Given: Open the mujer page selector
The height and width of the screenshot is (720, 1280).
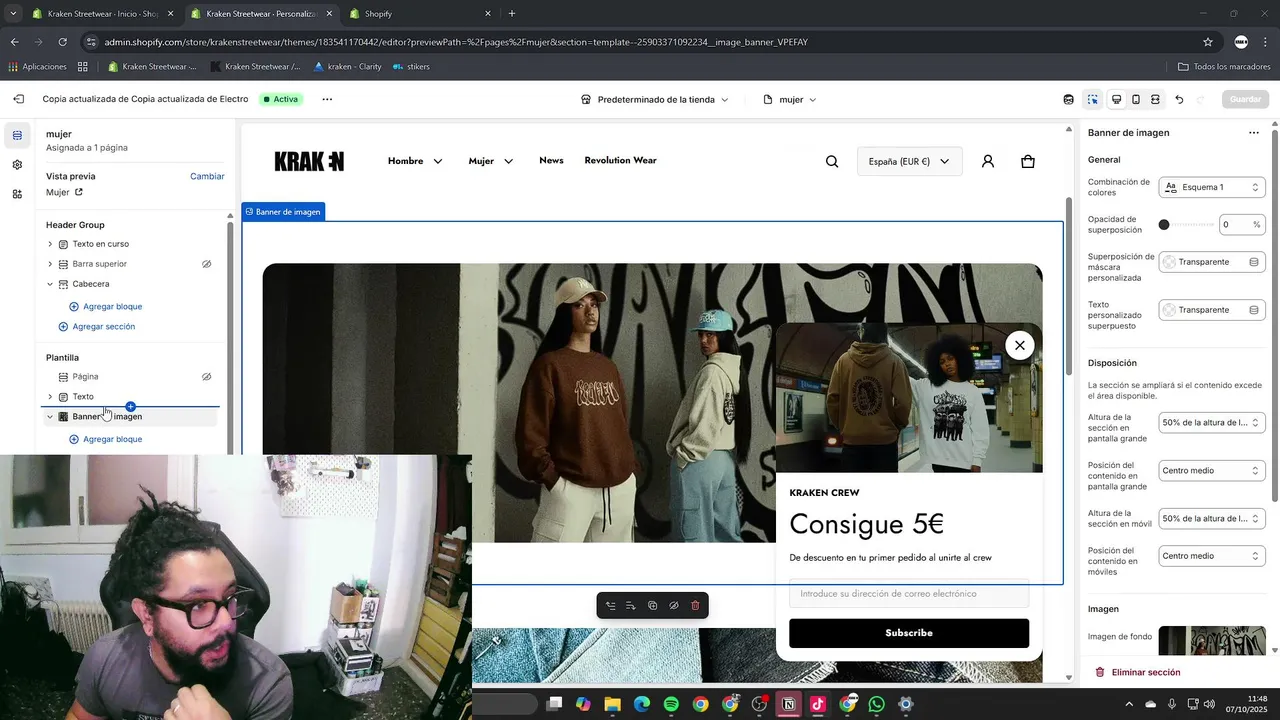Looking at the screenshot, I should [x=790, y=100].
